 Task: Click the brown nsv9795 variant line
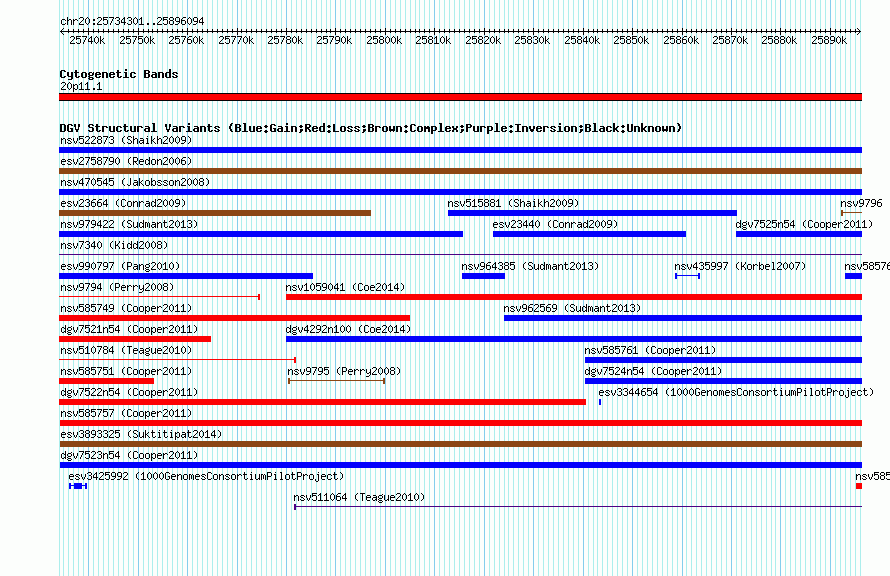tap(337, 381)
